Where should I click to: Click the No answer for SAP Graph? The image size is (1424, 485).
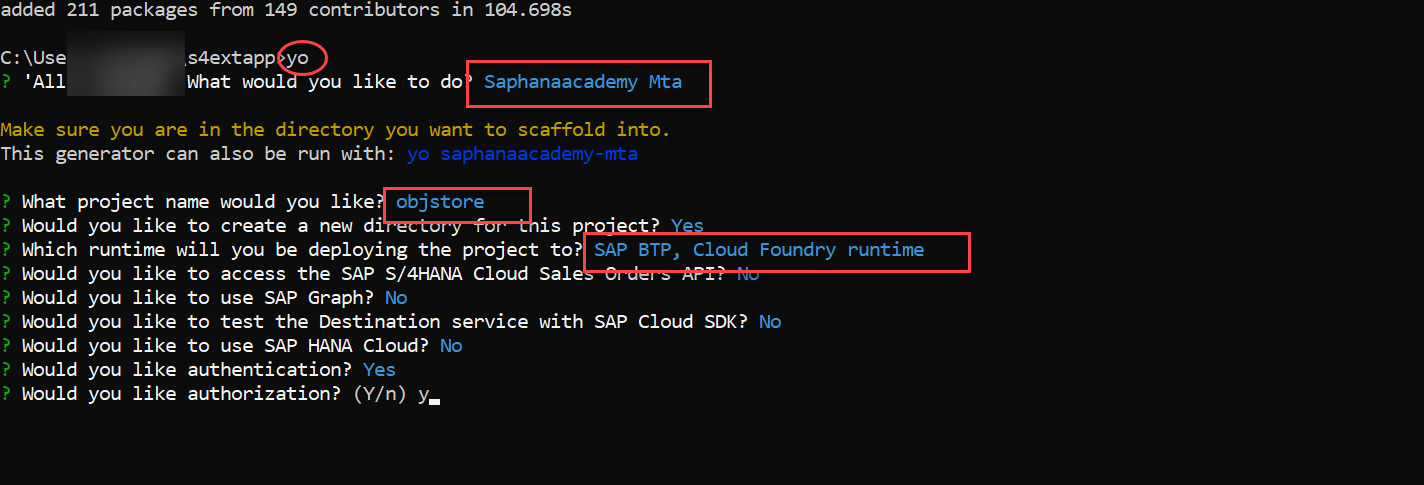point(396,298)
